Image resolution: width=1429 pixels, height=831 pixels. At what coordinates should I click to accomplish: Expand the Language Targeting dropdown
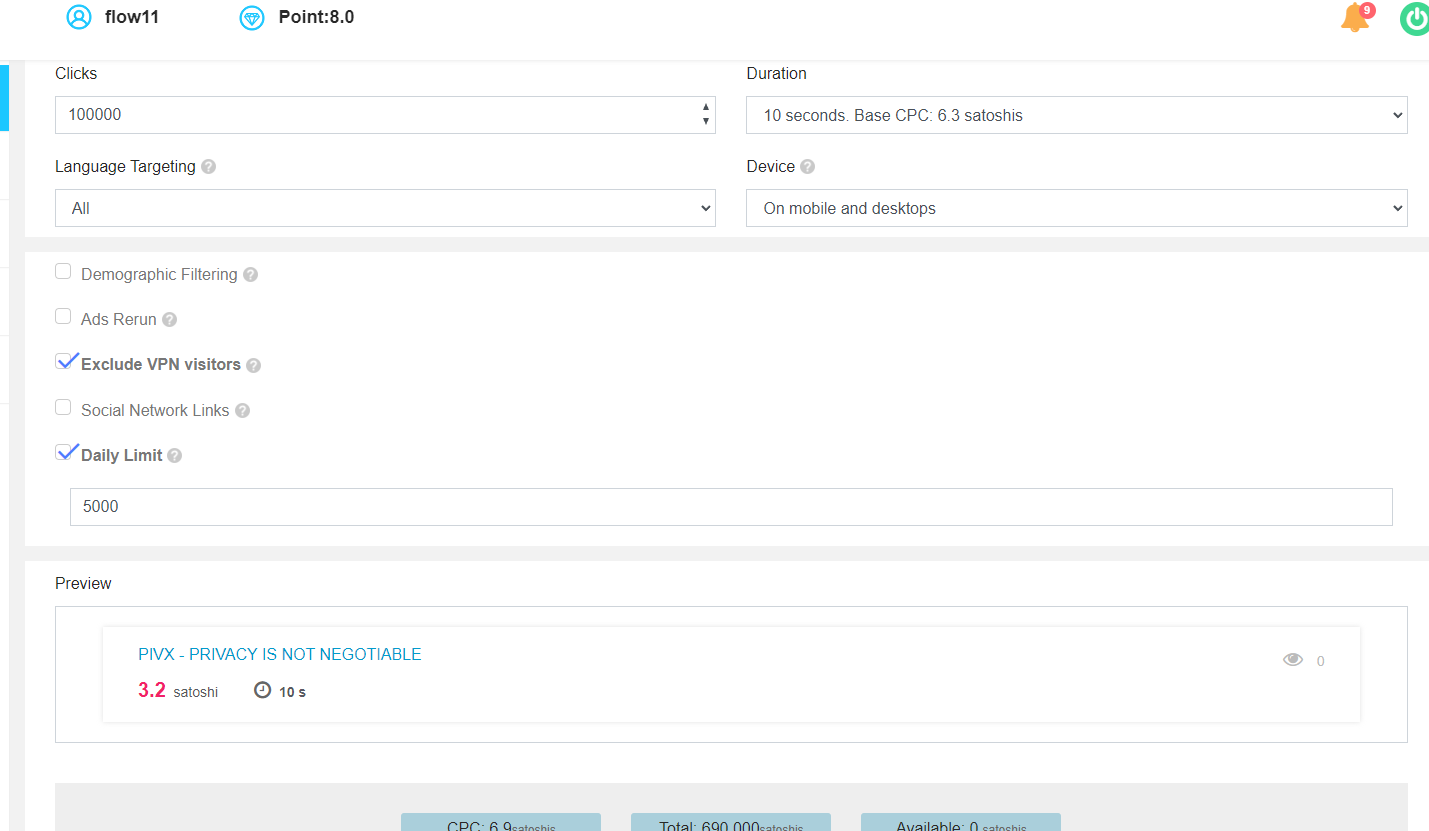pos(385,208)
